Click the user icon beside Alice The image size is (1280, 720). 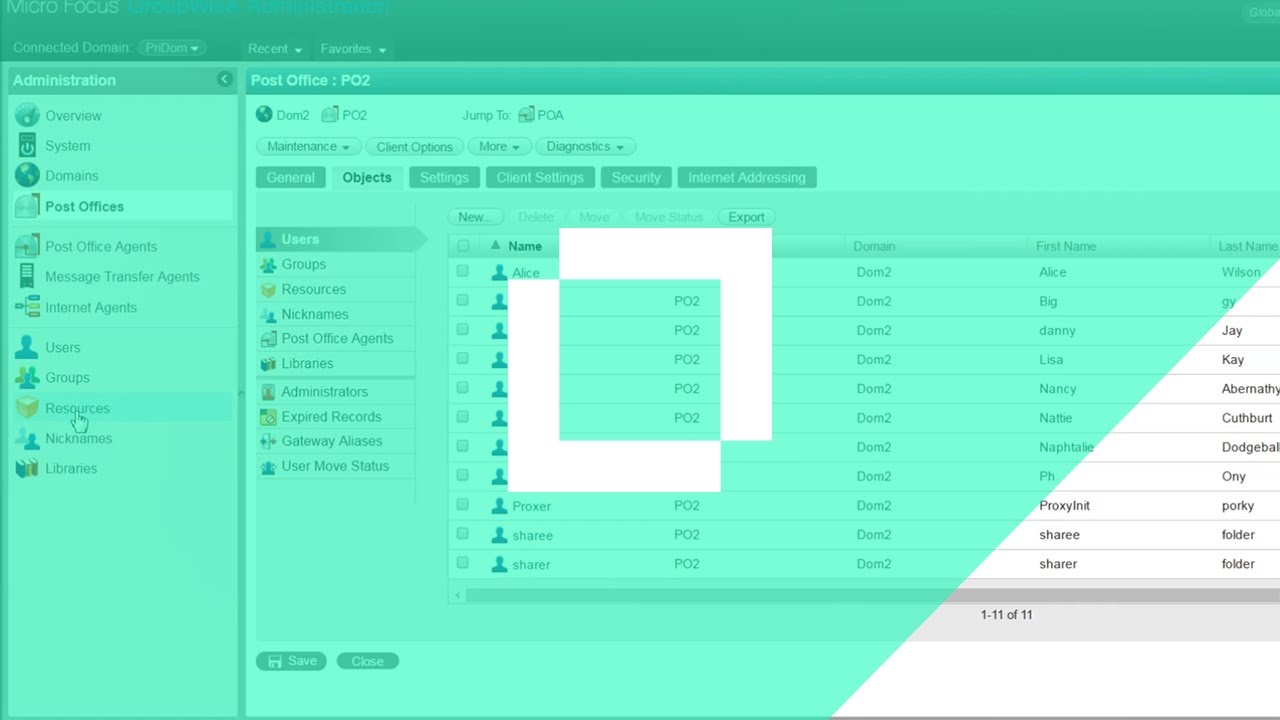[499, 272]
